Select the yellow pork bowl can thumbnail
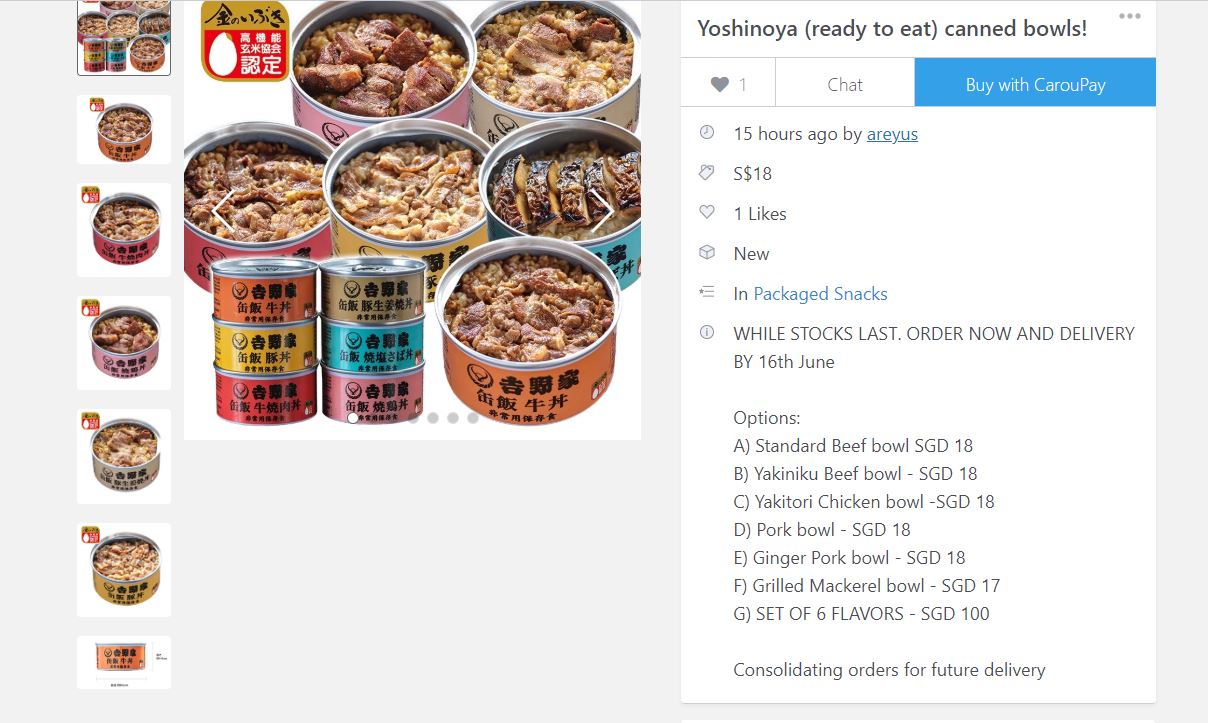Viewport: 1208px width, 723px height. click(124, 570)
